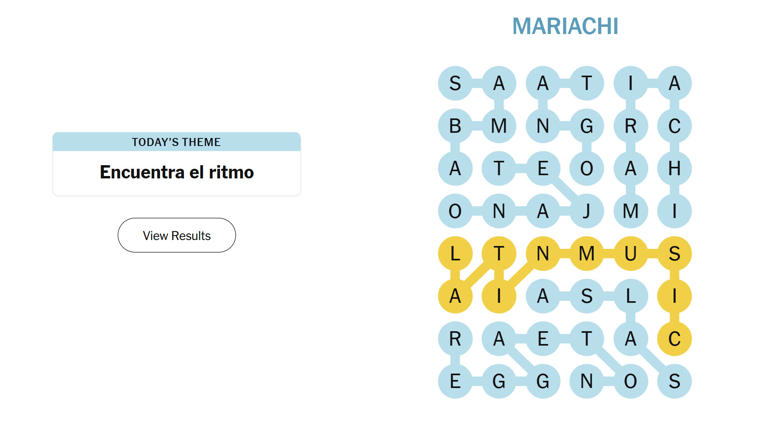
Task: Click the yellow letter S tile
Action: click(674, 254)
